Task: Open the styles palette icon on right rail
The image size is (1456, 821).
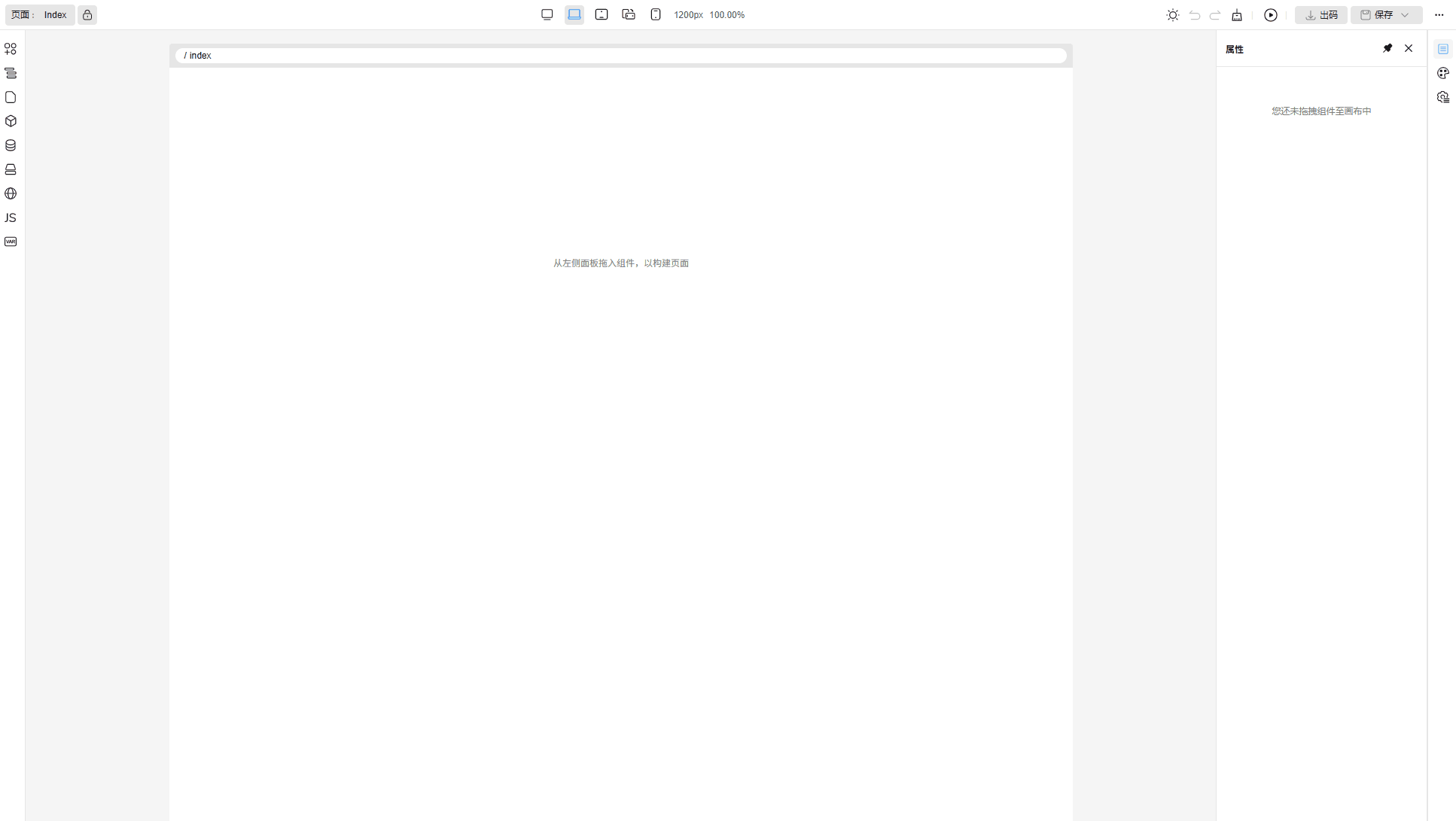Action: pos(1442,73)
